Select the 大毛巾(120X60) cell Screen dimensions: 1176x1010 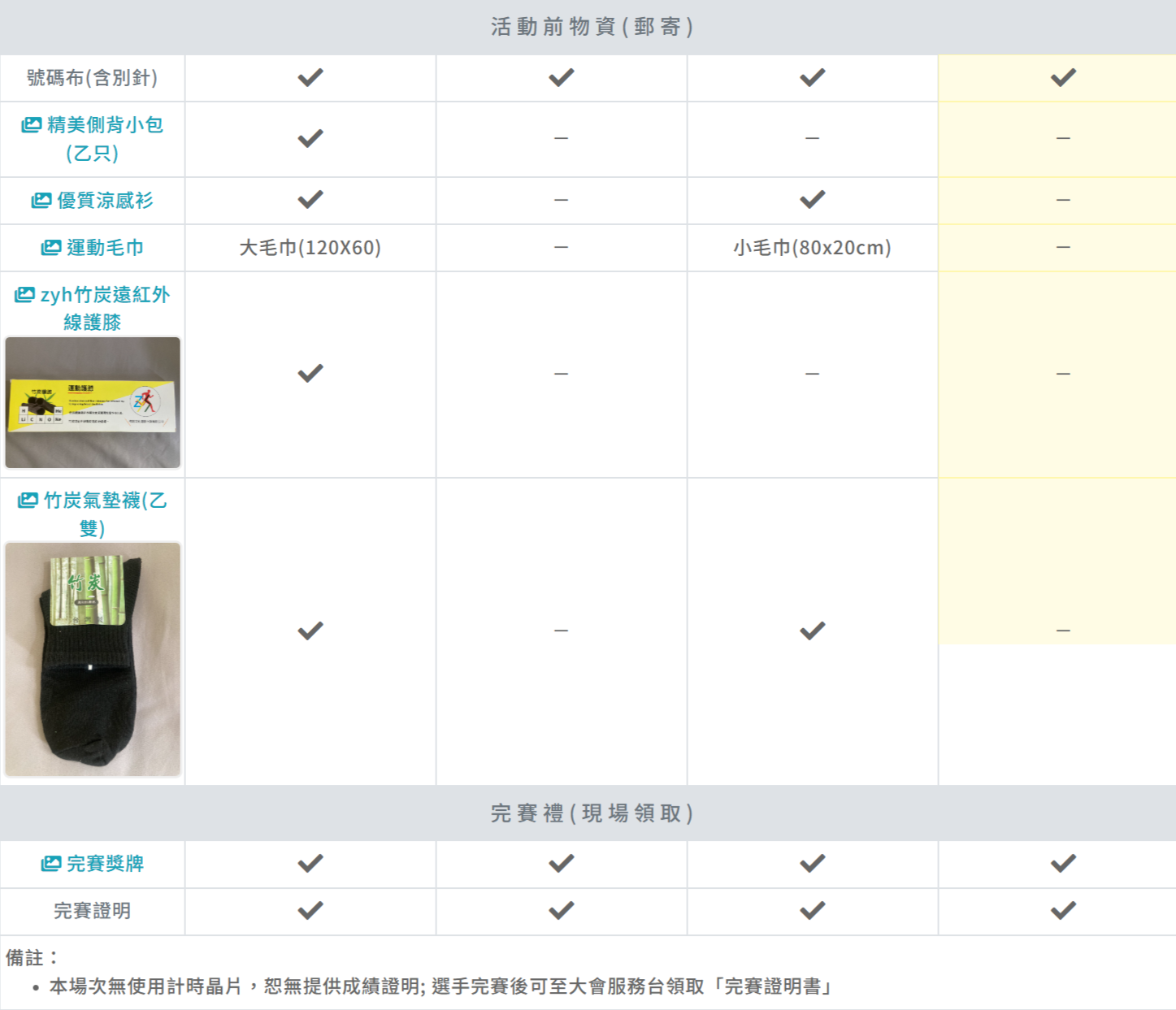310,248
